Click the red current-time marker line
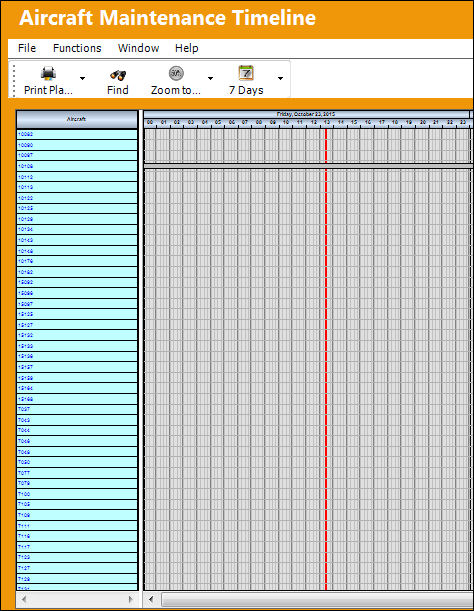The image size is (474, 611). click(x=326, y=358)
